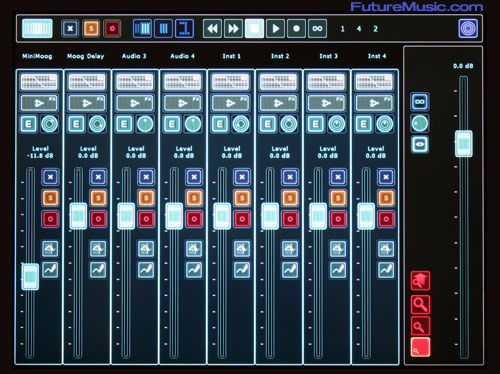Screen dimensions: 500x374
Task: Toggle the loop infinity button in transport
Action: point(317,29)
